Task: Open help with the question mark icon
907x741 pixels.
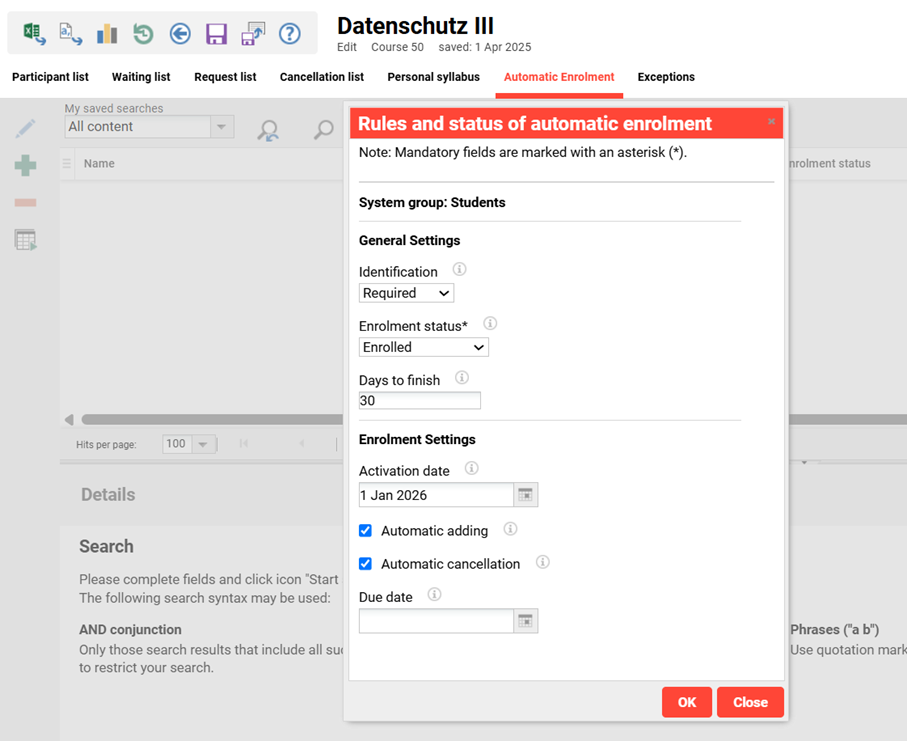Action: pos(289,34)
